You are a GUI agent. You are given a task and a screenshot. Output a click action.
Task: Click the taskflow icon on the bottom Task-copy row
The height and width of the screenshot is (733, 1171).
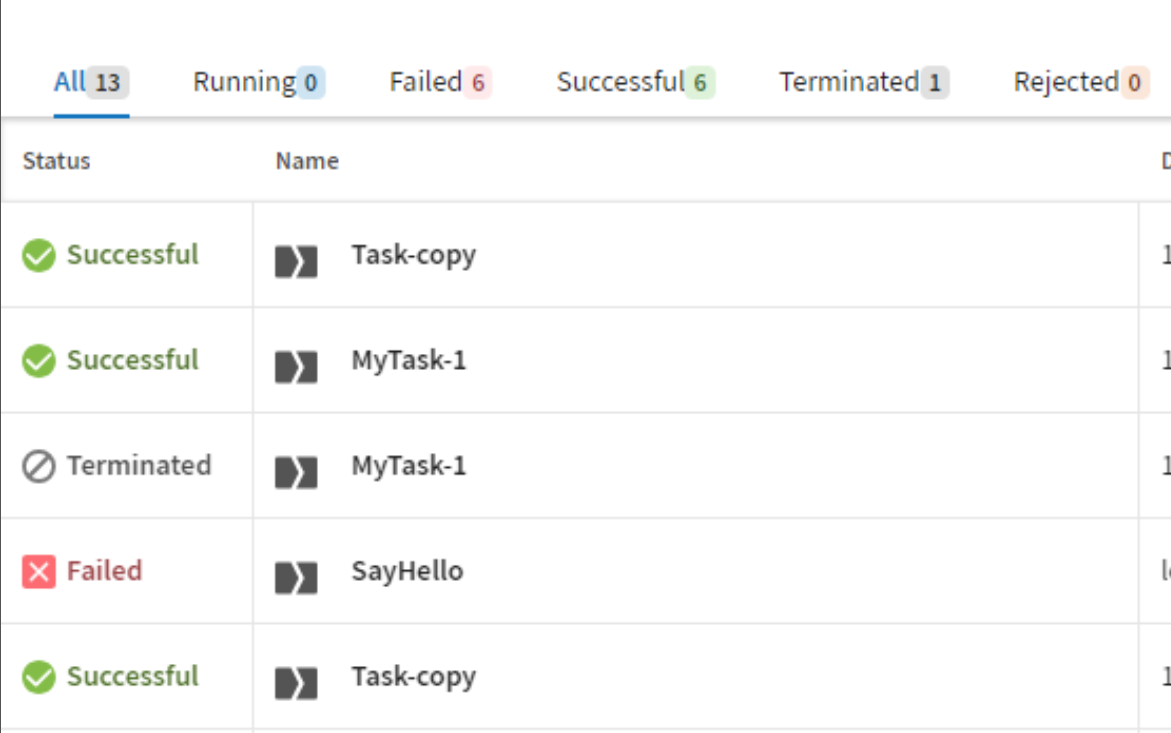click(293, 676)
